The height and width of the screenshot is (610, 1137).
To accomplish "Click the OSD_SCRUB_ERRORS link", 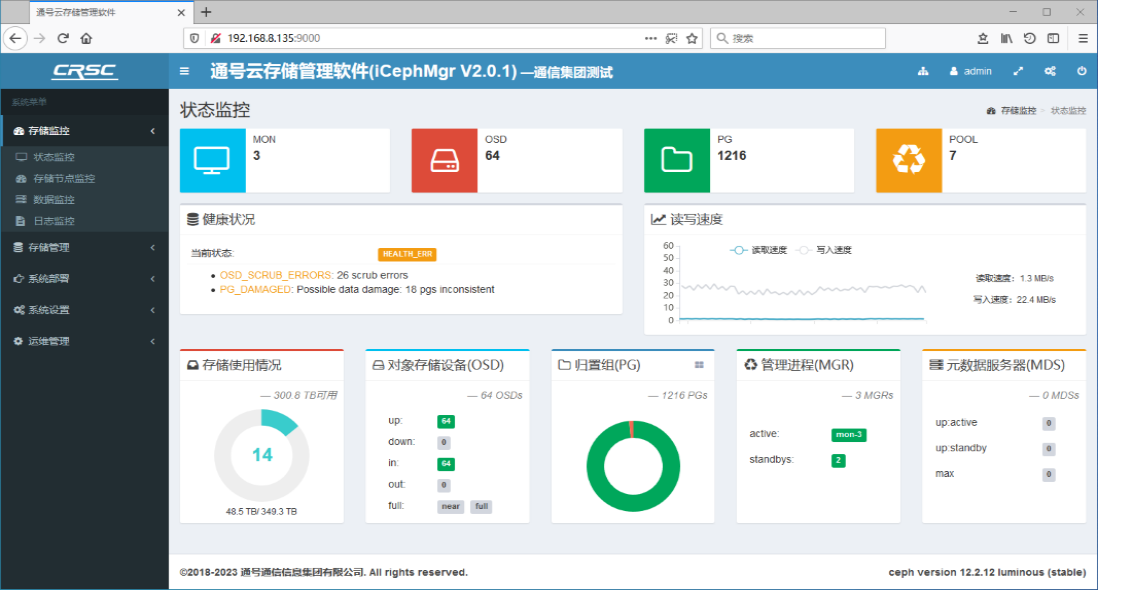I will [276, 275].
